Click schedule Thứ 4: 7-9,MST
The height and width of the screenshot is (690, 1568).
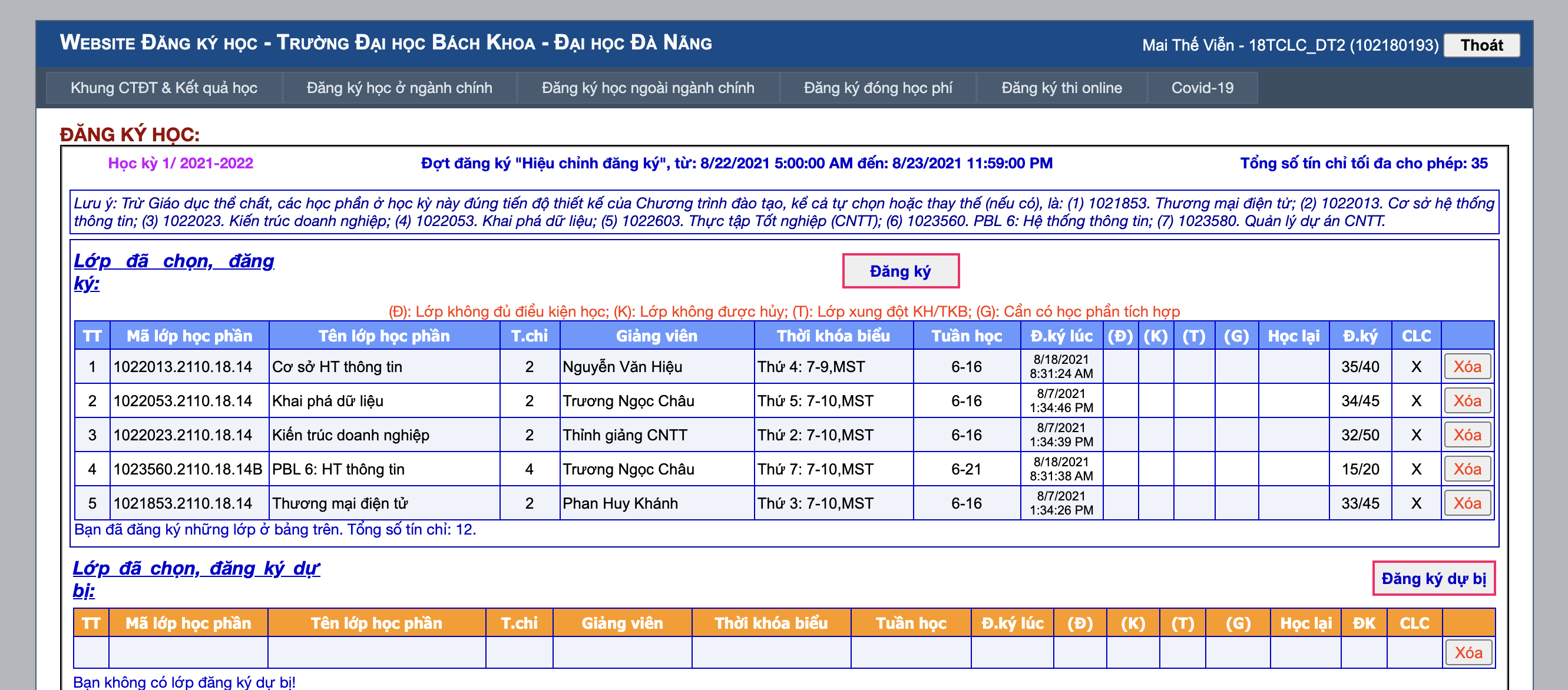coord(811,367)
